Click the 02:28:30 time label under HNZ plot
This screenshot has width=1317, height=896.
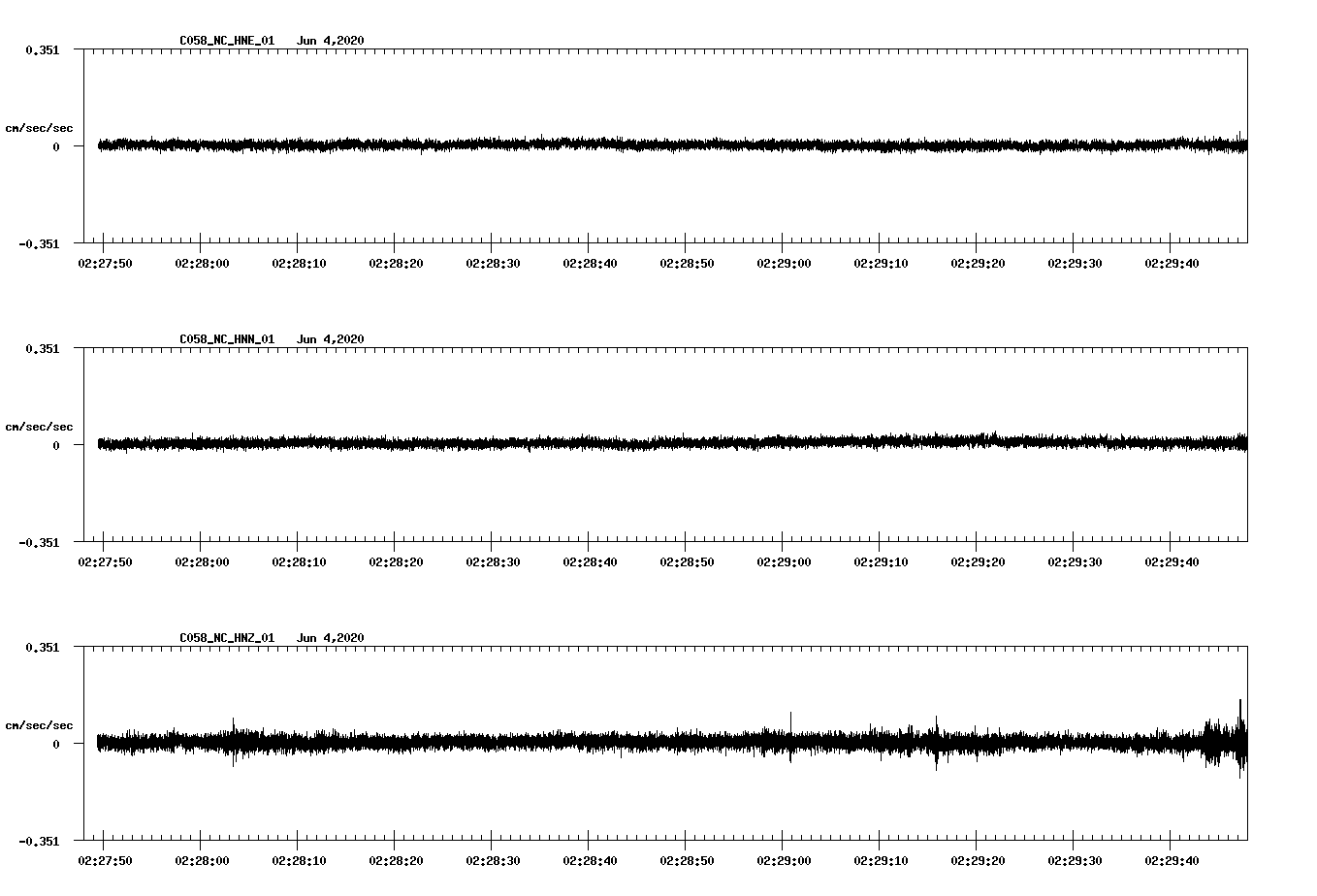pos(493,861)
